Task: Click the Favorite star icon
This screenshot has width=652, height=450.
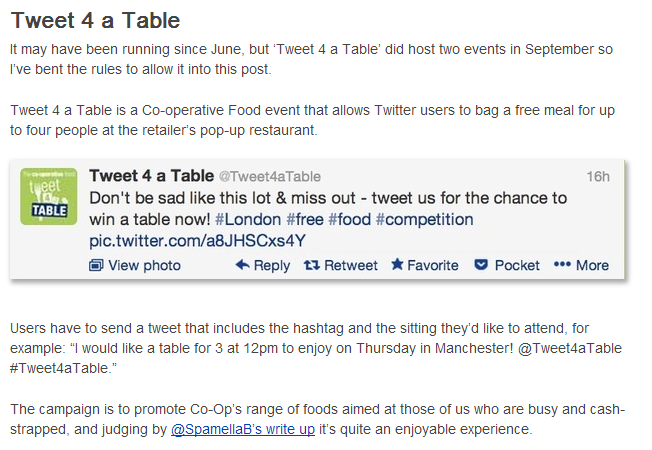Action: [x=397, y=265]
